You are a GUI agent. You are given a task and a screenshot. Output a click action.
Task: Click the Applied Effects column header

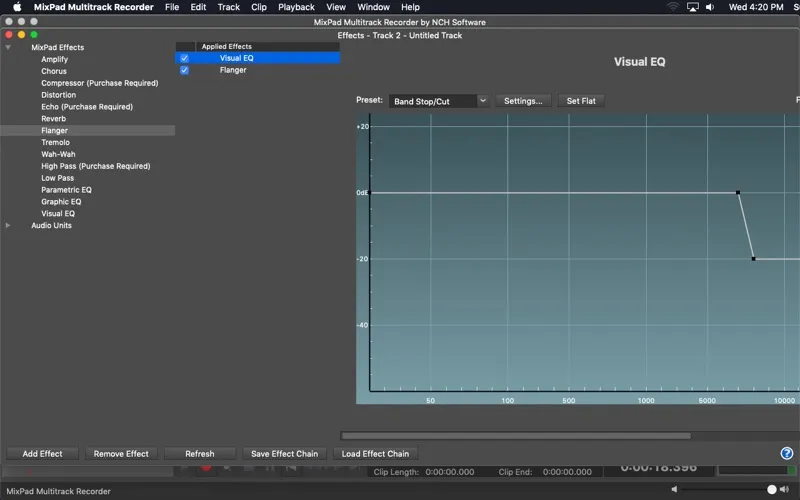pyautogui.click(x=267, y=46)
